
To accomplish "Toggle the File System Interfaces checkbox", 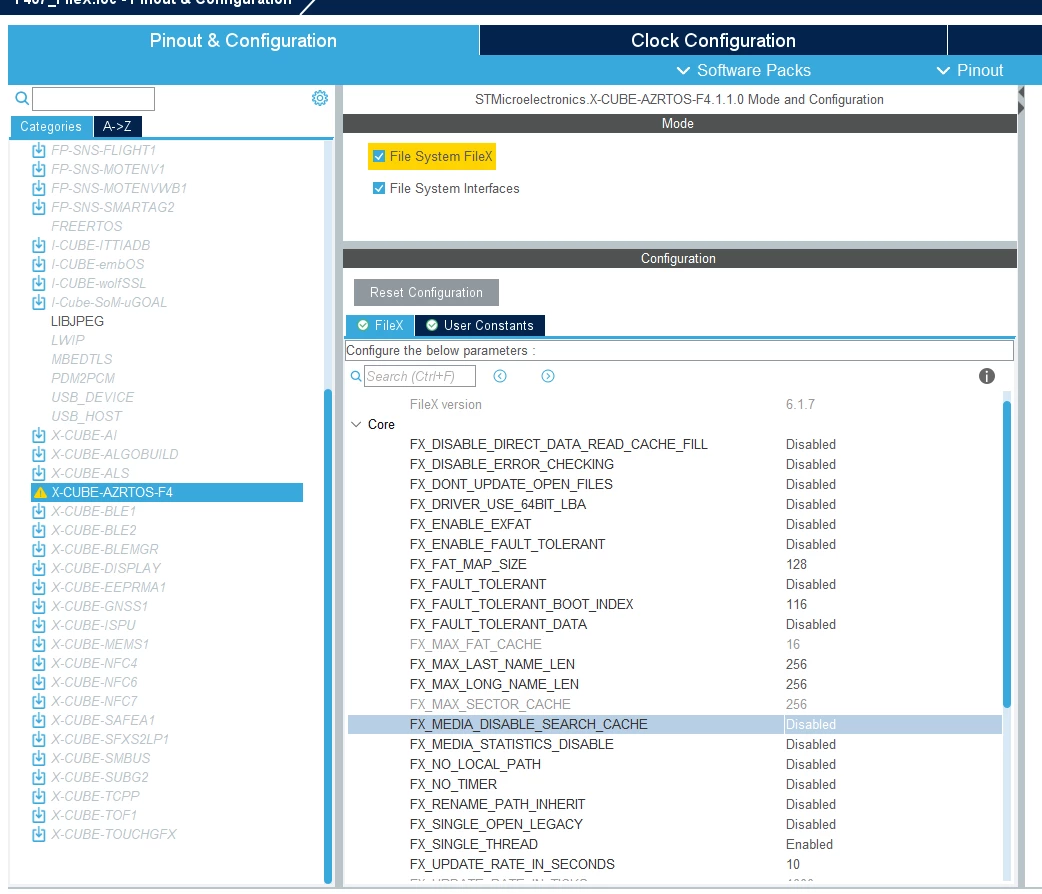I will tap(379, 188).
